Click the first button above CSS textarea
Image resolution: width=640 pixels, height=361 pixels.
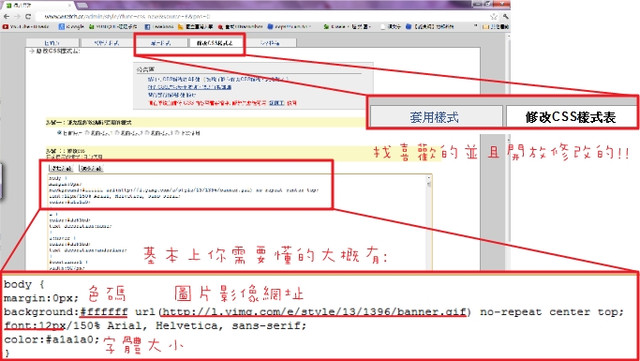pos(61,168)
